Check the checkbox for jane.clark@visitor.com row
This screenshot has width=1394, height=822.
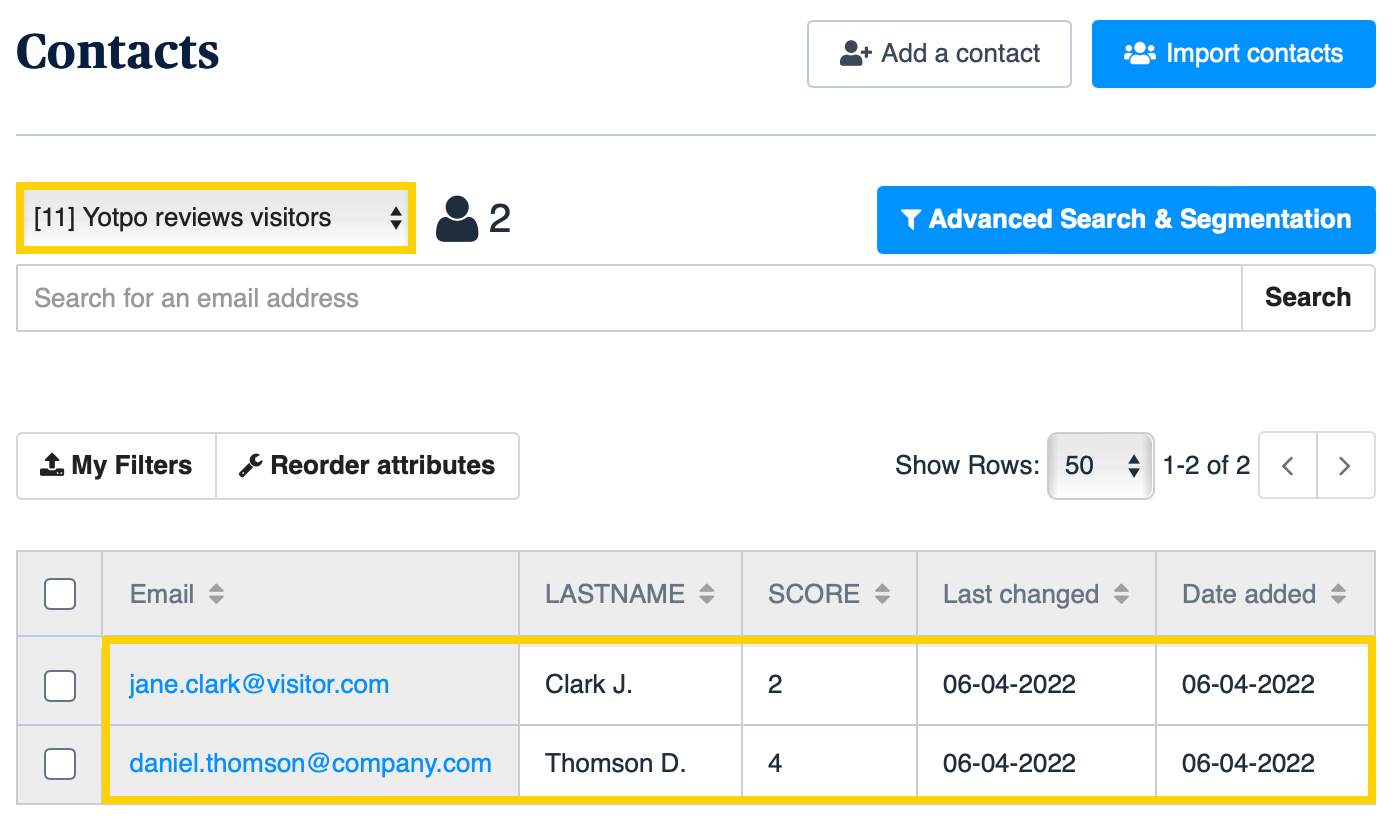tap(59, 685)
